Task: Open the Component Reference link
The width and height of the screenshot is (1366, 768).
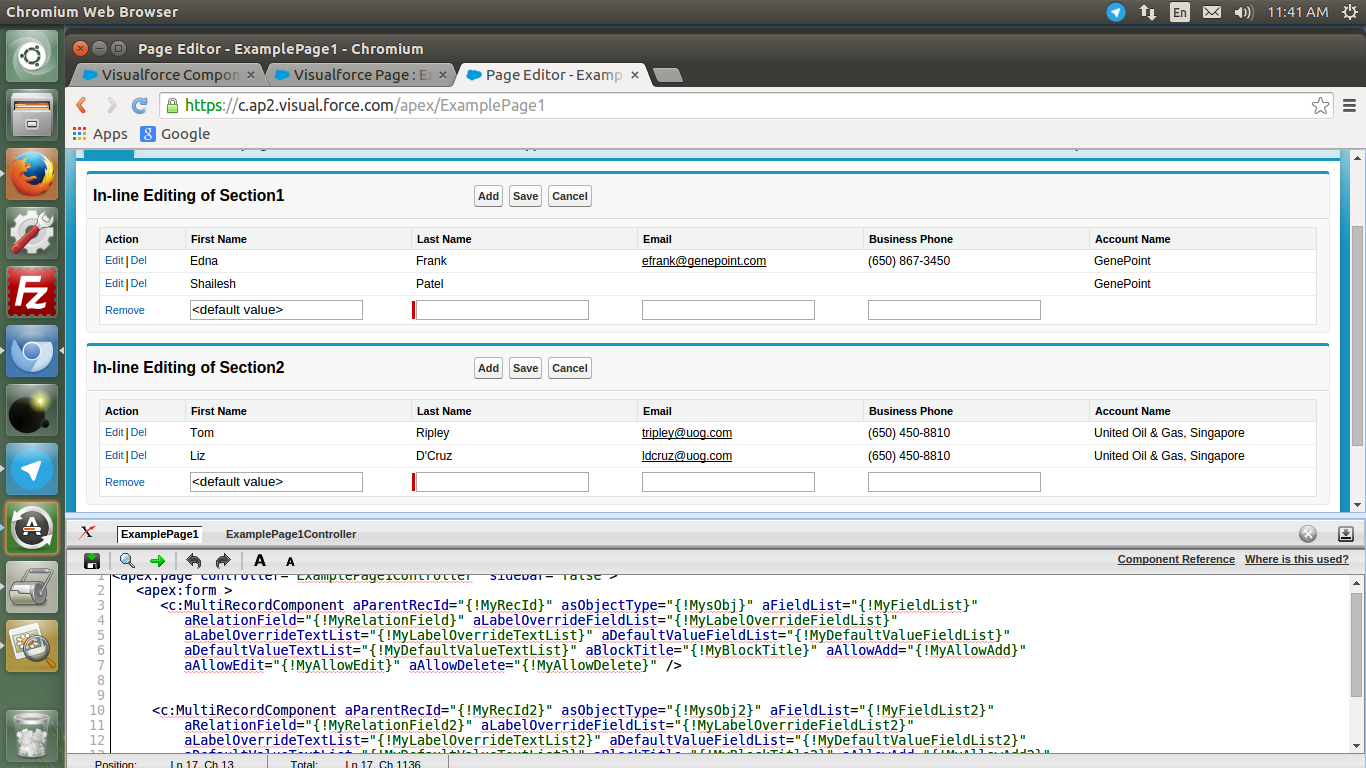Action: 1175,559
